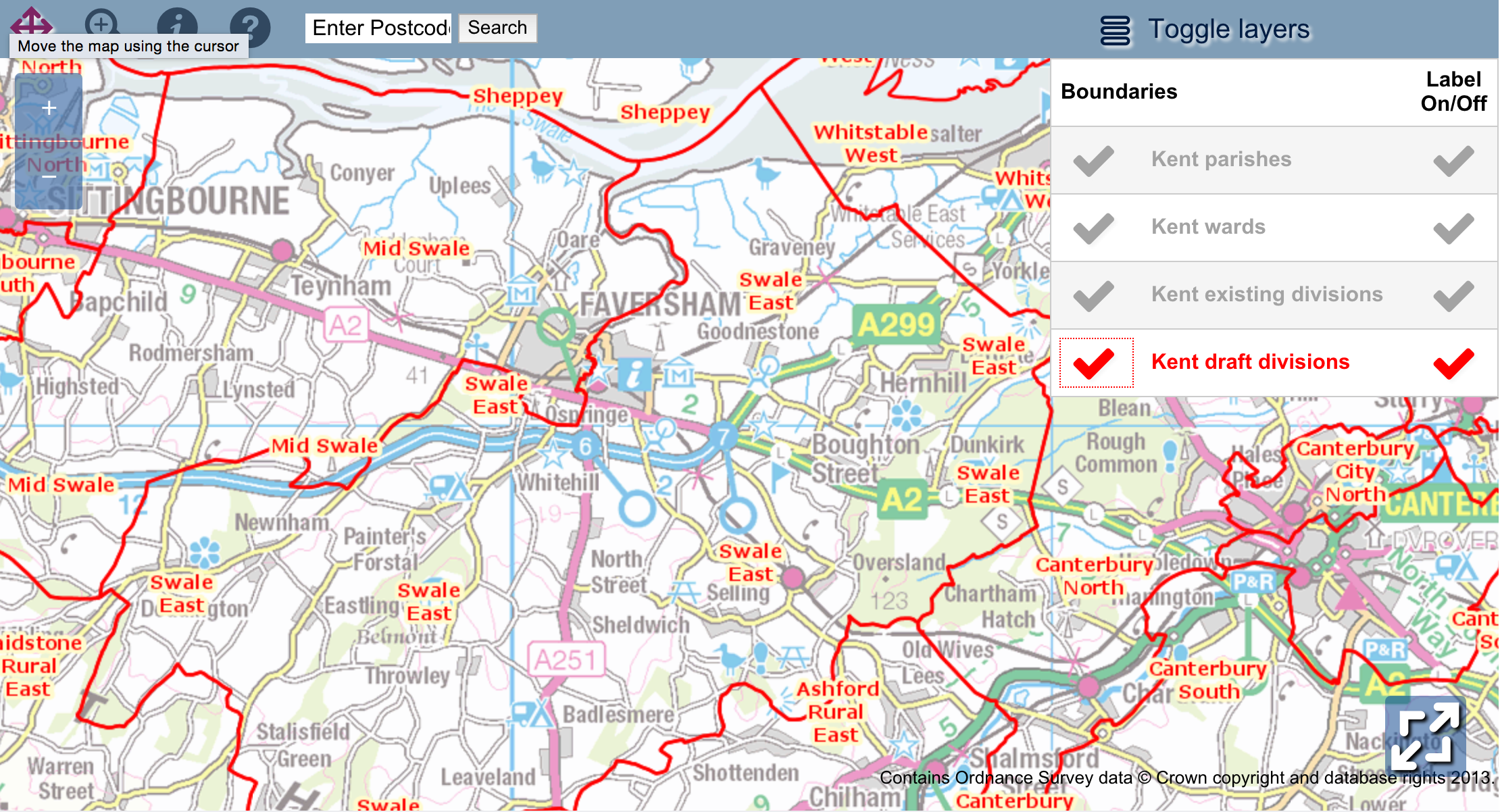
Task: Toggle Kent wards boundary visibility
Action: (1094, 228)
